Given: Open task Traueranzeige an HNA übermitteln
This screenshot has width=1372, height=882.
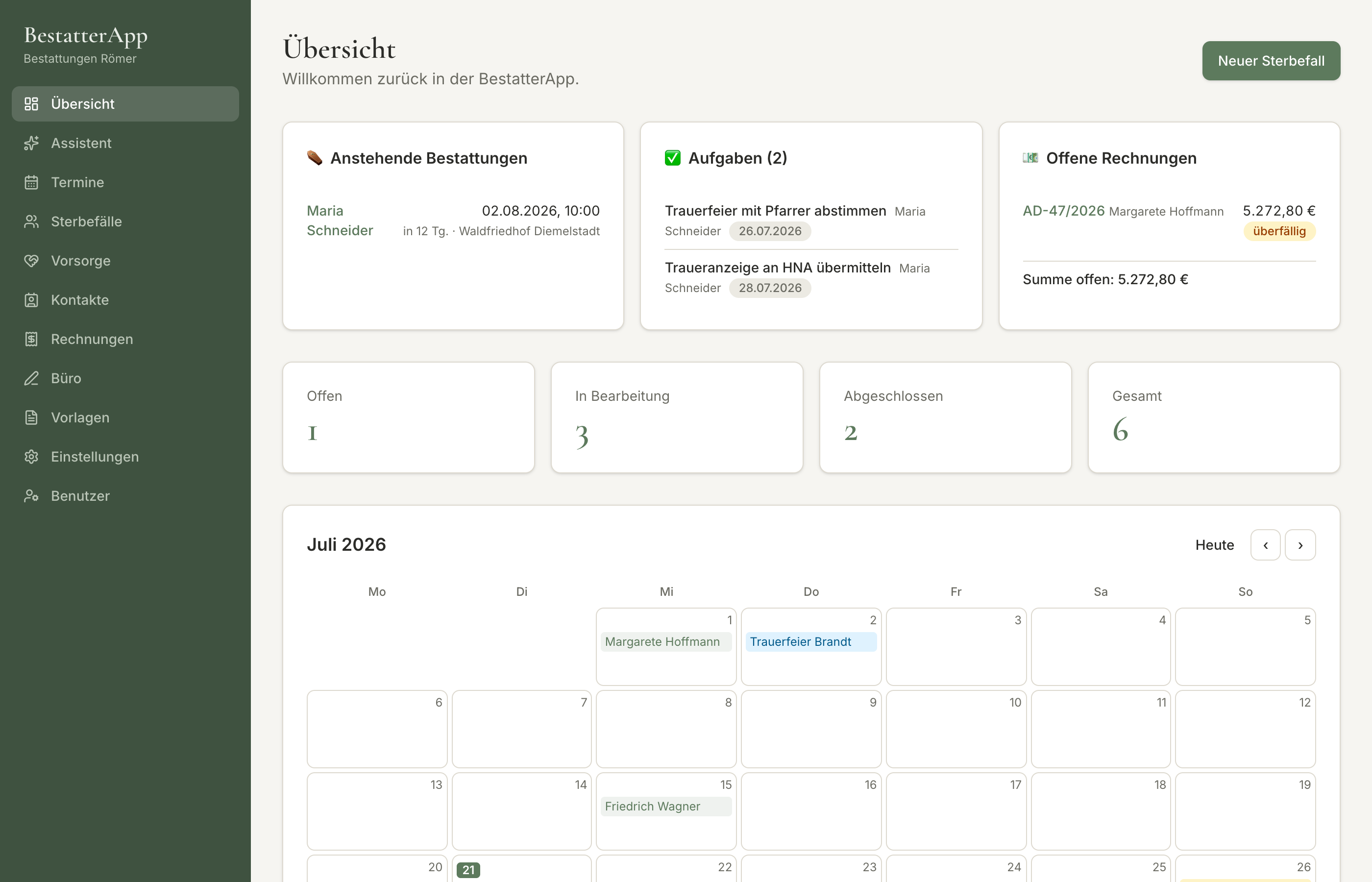Looking at the screenshot, I should click(x=778, y=268).
